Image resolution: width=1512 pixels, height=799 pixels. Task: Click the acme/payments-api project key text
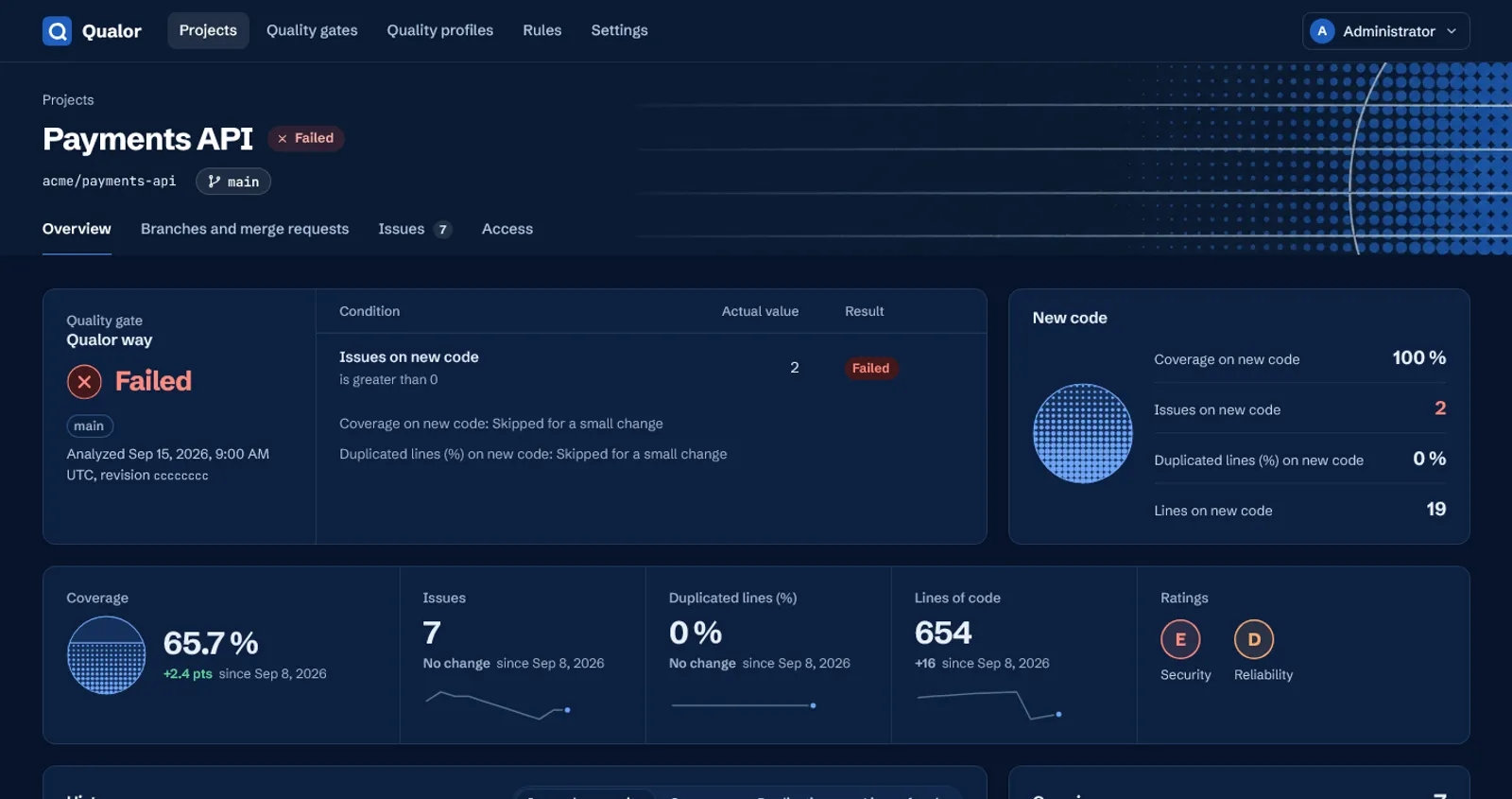click(109, 182)
